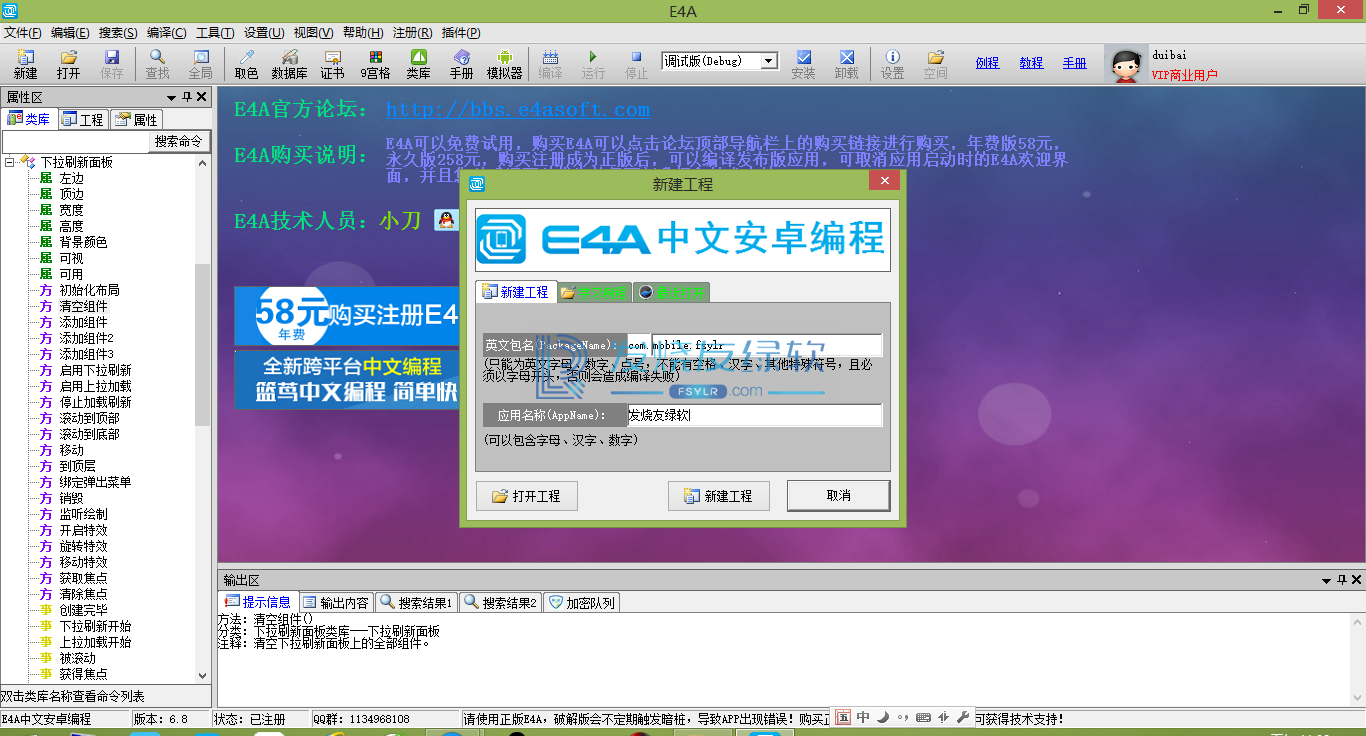Open the 9宫格 tool
The image size is (1366, 736).
375,64
